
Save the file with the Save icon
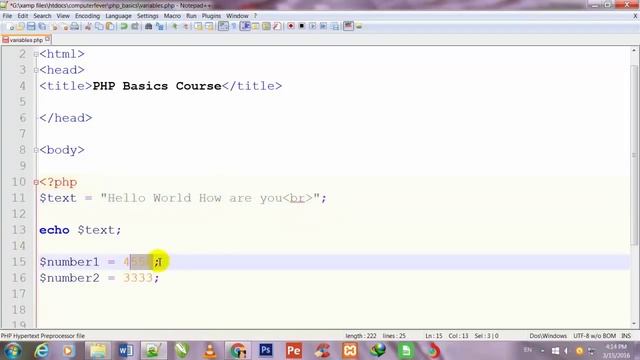click(x=31, y=27)
